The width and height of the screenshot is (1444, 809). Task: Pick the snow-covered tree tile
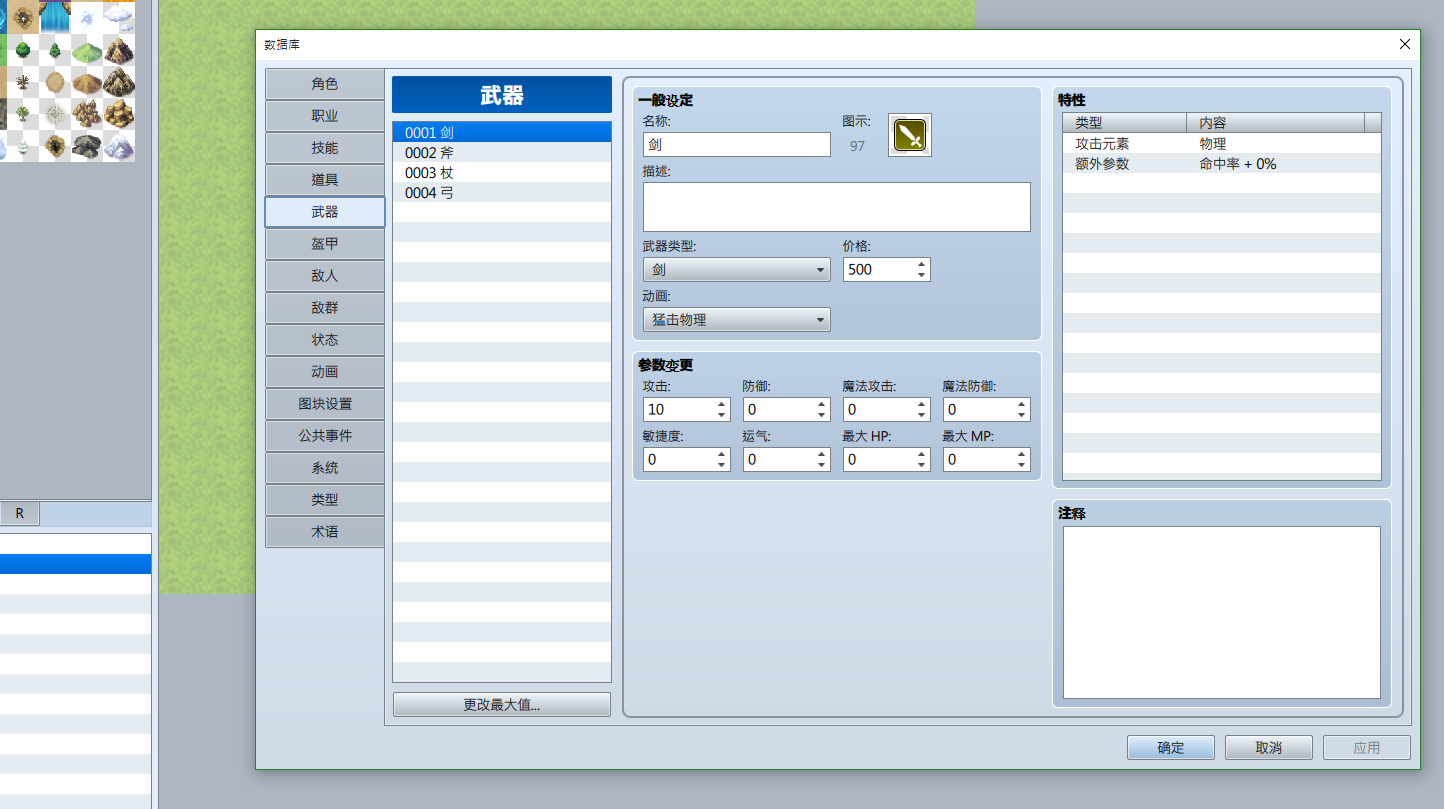tap(21, 146)
